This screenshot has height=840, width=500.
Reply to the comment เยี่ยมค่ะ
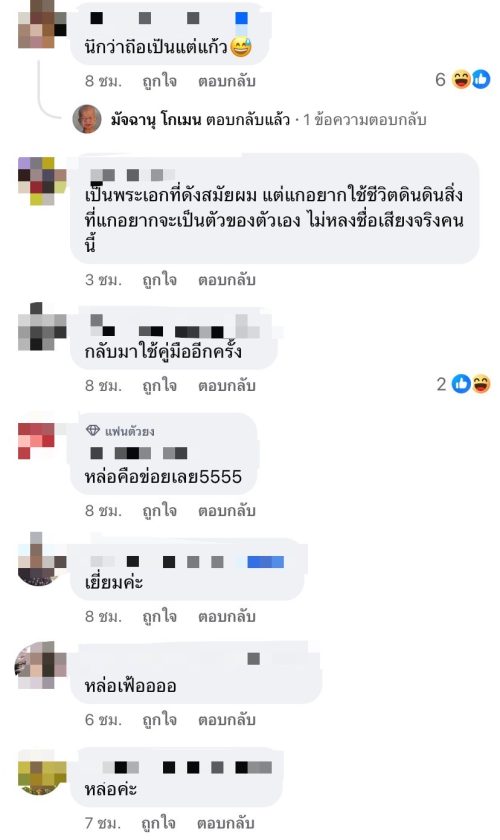227,616
